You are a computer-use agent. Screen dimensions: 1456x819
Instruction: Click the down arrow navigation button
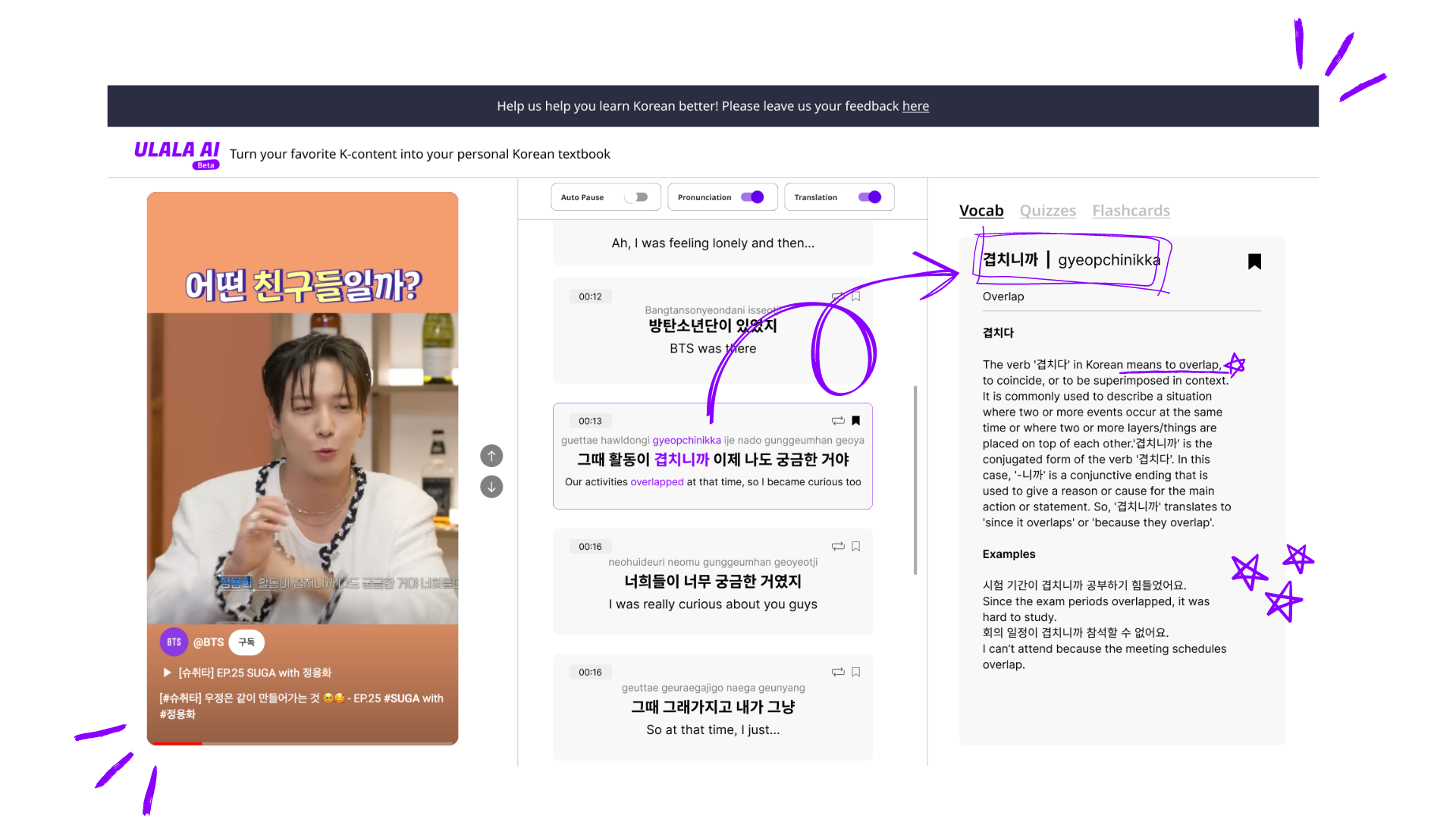491,487
